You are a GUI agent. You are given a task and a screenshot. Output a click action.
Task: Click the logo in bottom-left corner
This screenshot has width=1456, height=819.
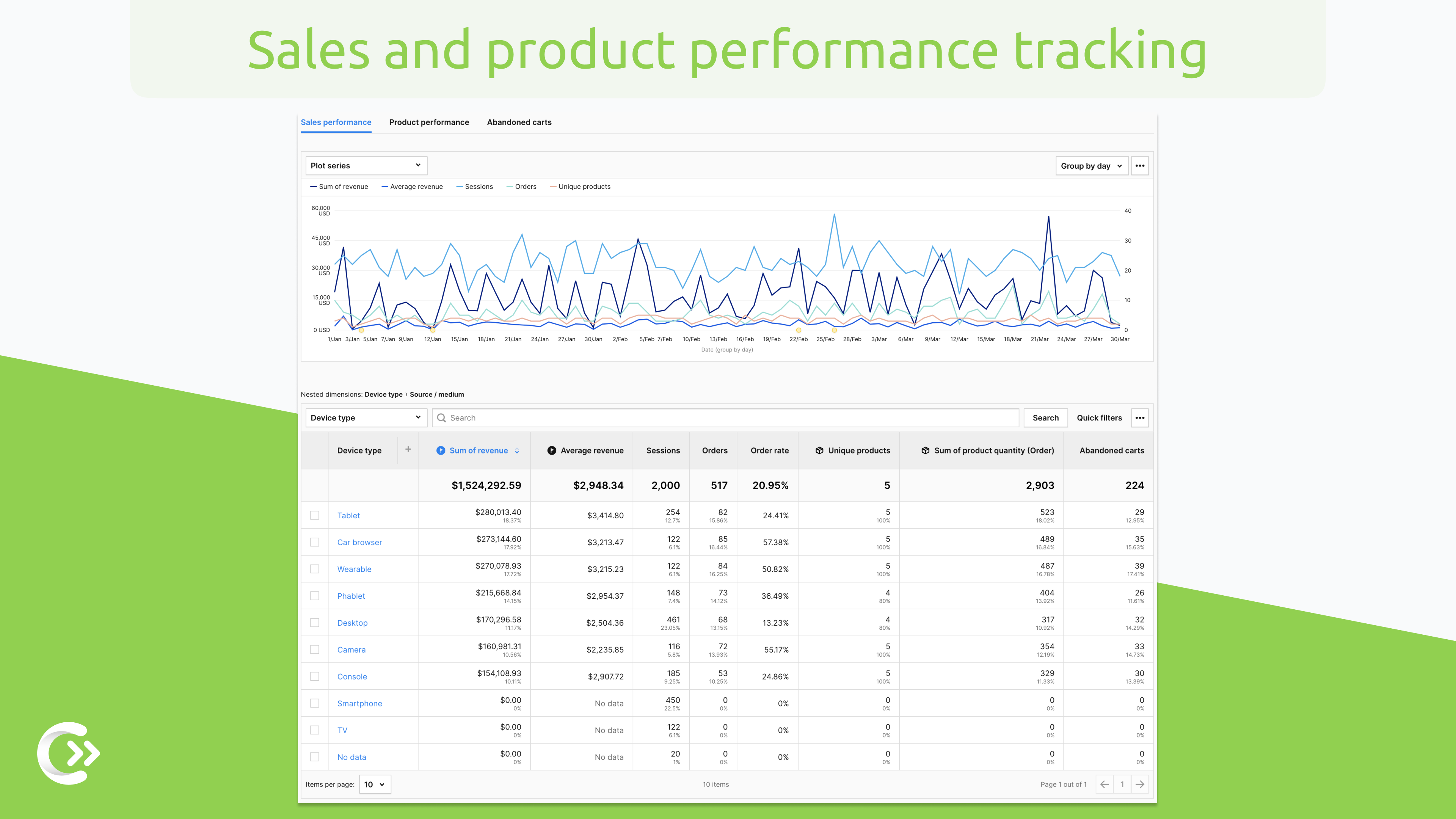[68, 753]
